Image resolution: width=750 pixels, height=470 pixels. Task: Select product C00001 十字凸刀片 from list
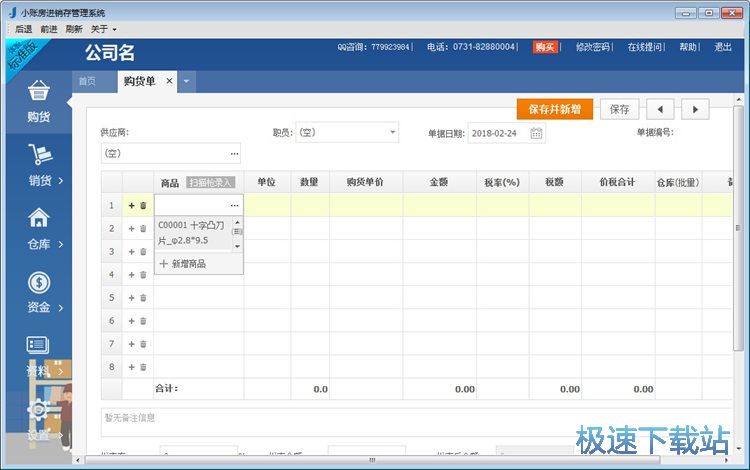pos(191,233)
